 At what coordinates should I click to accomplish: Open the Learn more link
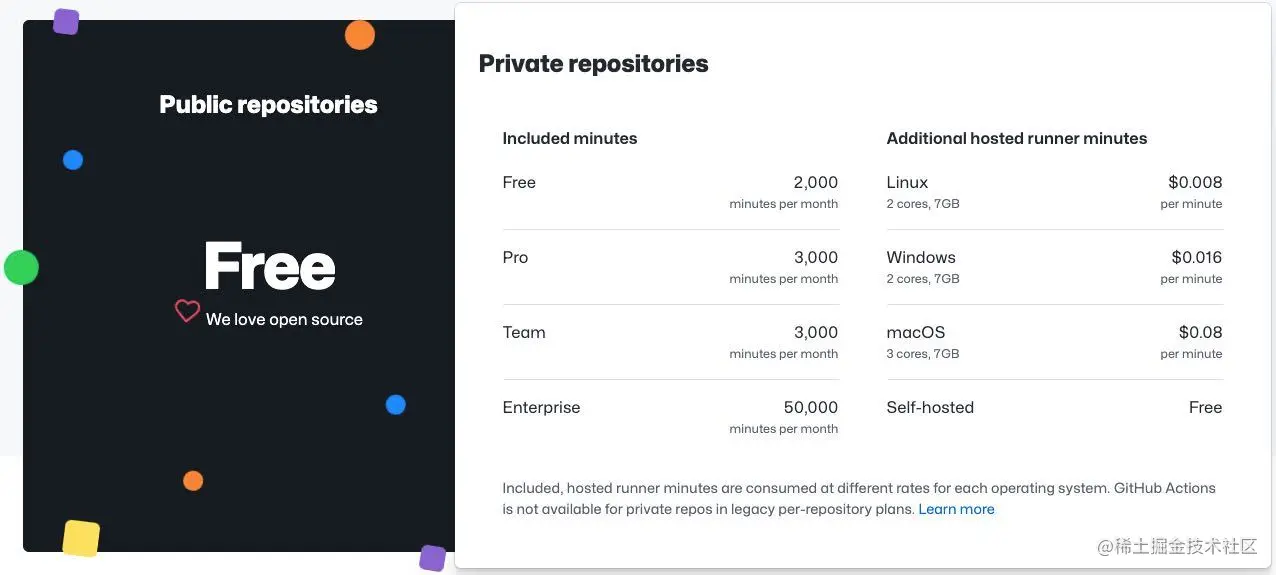tap(956, 509)
